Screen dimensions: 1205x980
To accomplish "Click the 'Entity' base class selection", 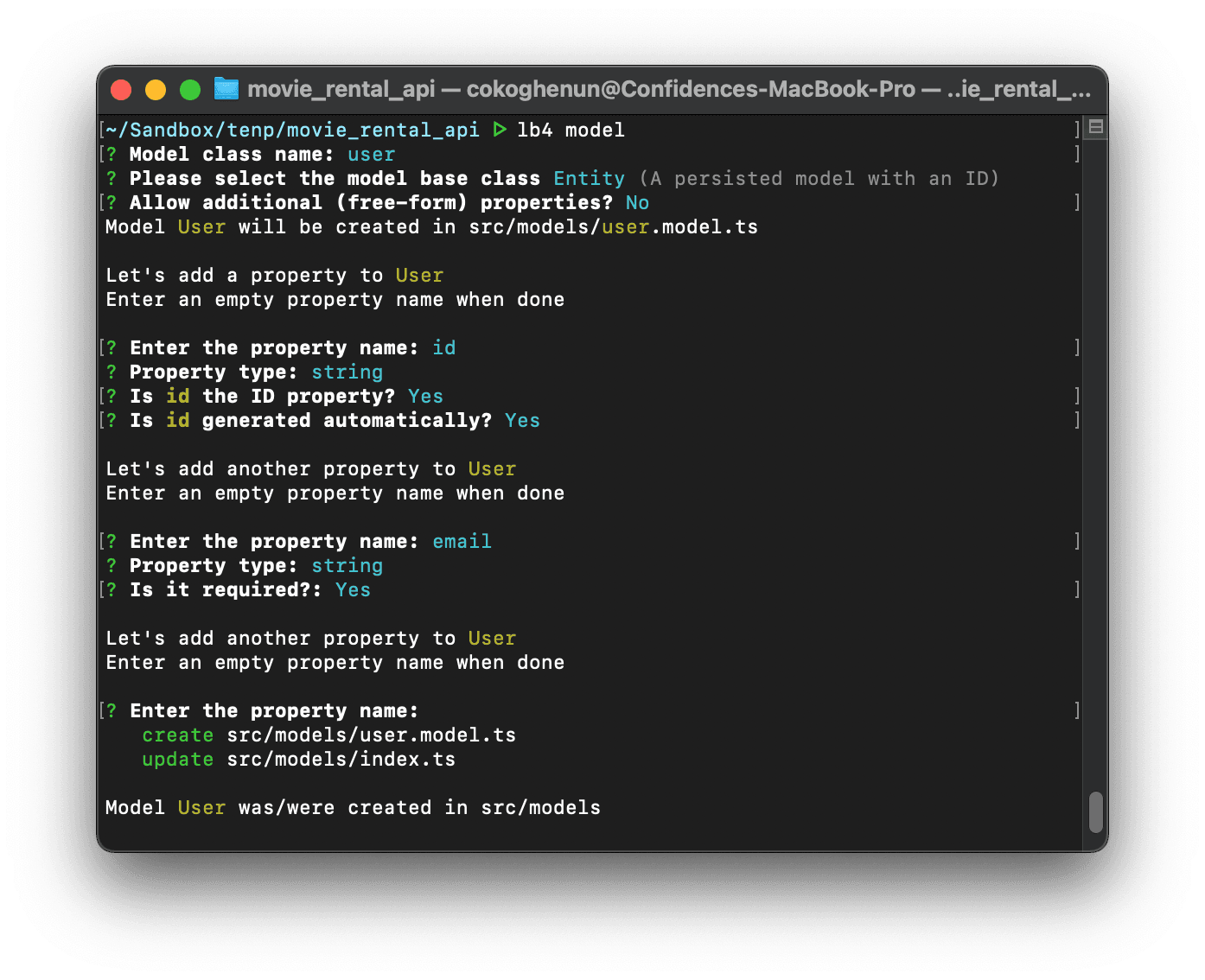I will 589,179.
